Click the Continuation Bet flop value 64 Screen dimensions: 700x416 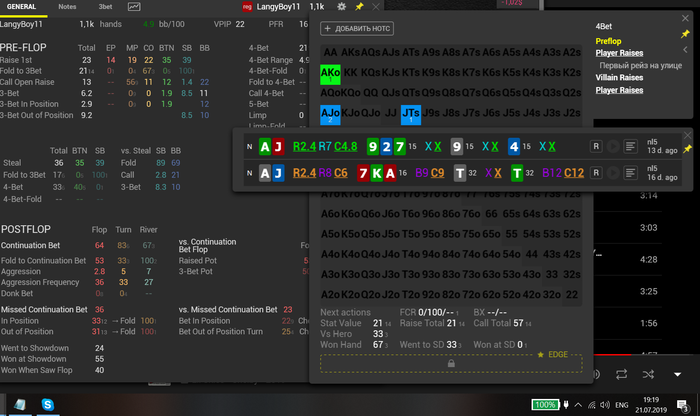coord(99,245)
